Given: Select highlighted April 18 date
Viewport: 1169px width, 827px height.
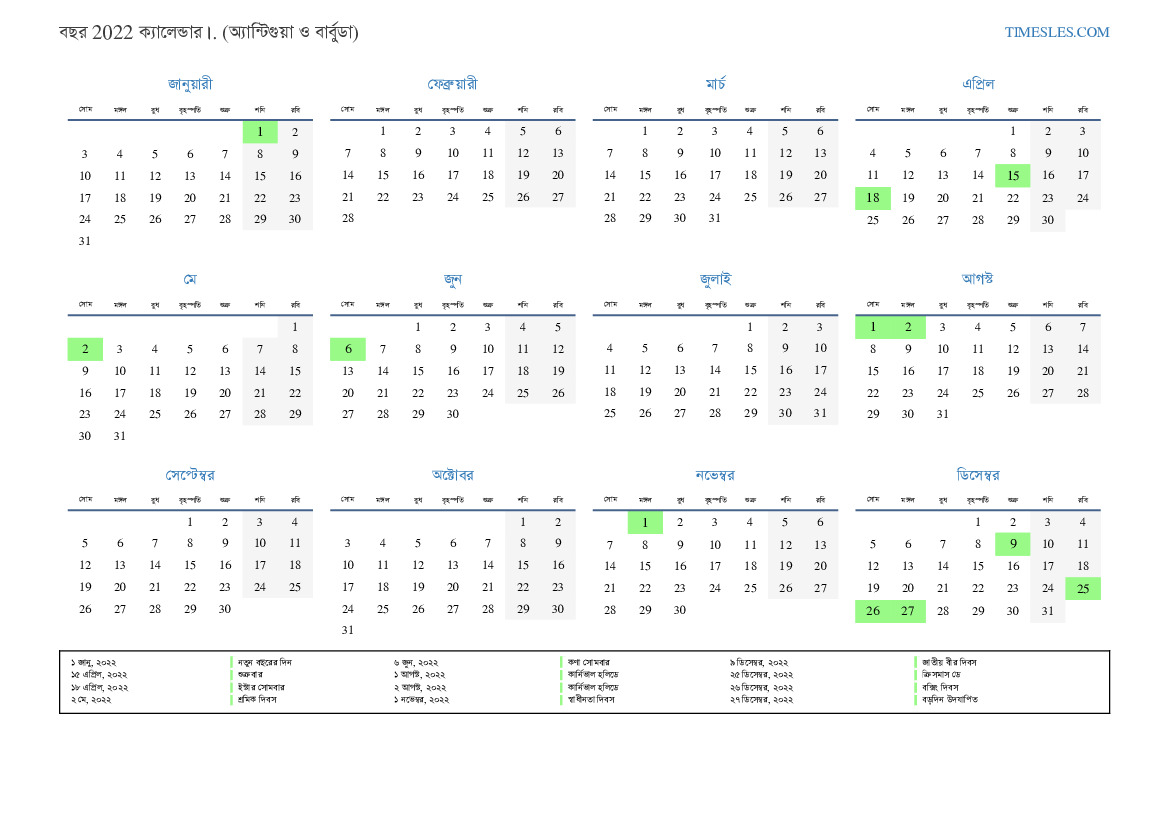Looking at the screenshot, I should tap(873, 198).
